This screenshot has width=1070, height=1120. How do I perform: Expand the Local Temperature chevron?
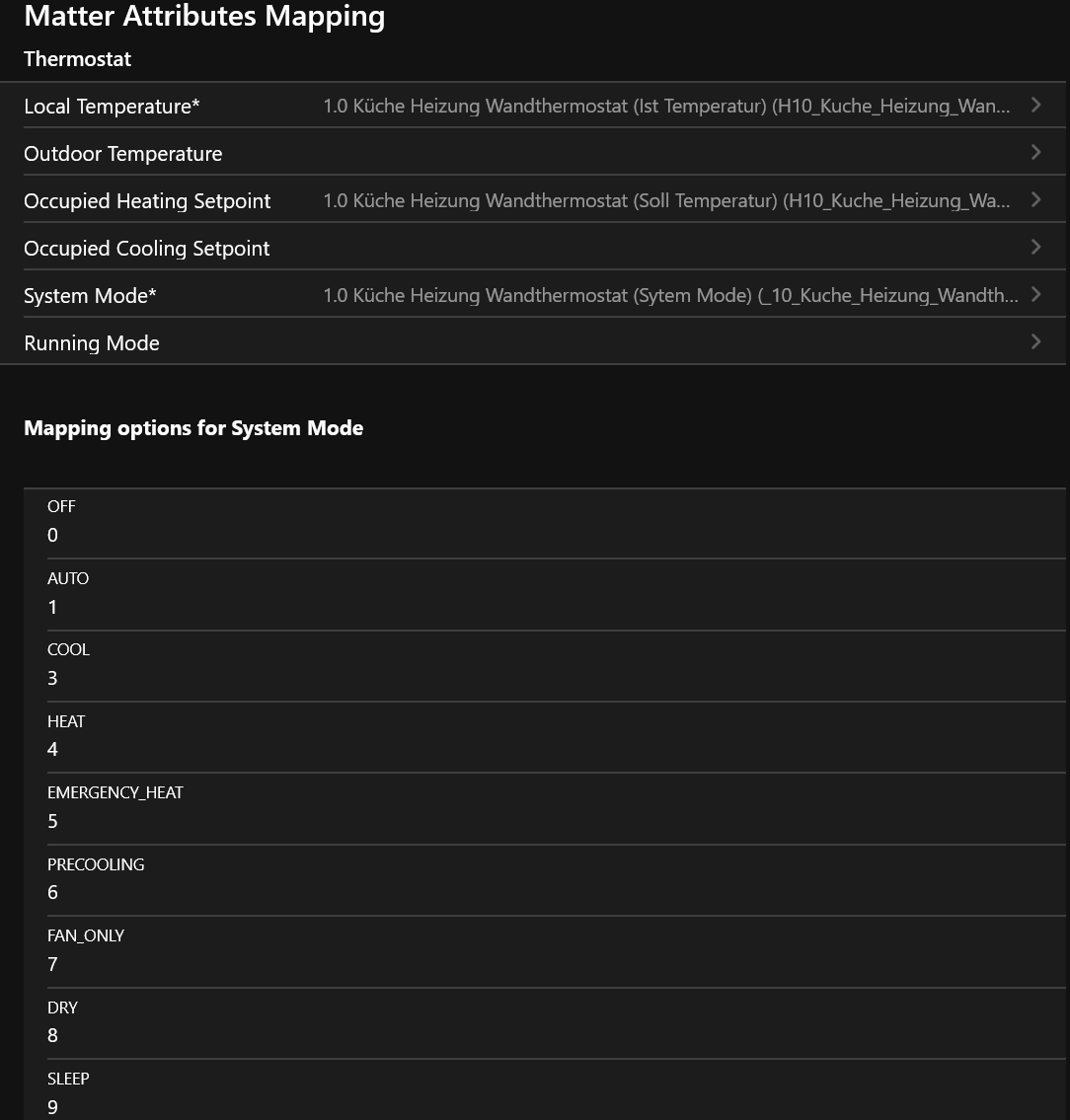pos(1035,105)
